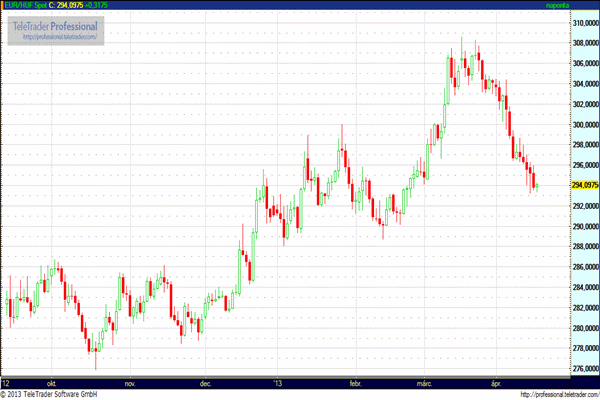Select the '12 year marker on time axis
Image resolution: width=600 pixels, height=400 pixels.
[x=7, y=383]
